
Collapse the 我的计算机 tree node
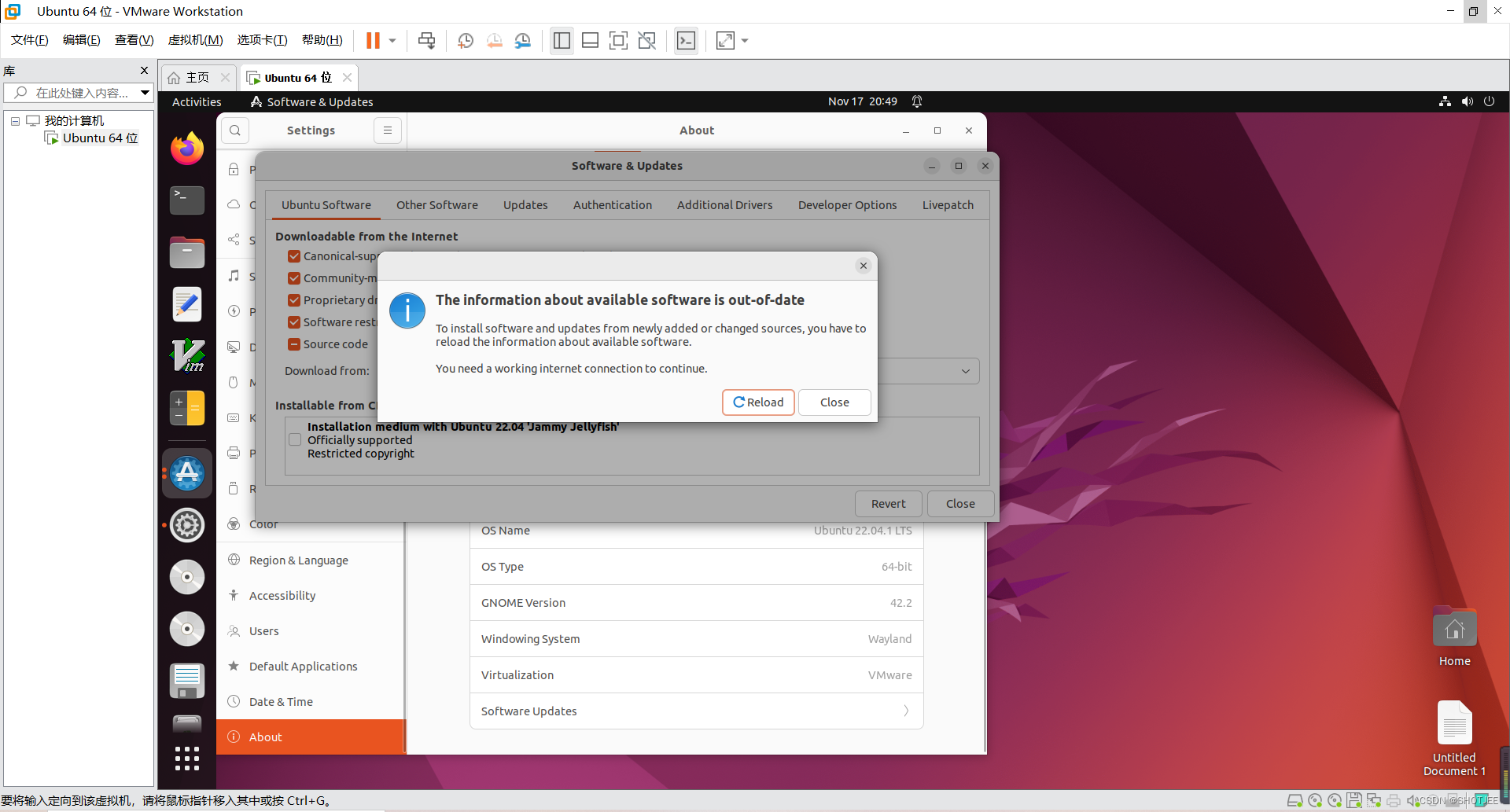pos(15,121)
